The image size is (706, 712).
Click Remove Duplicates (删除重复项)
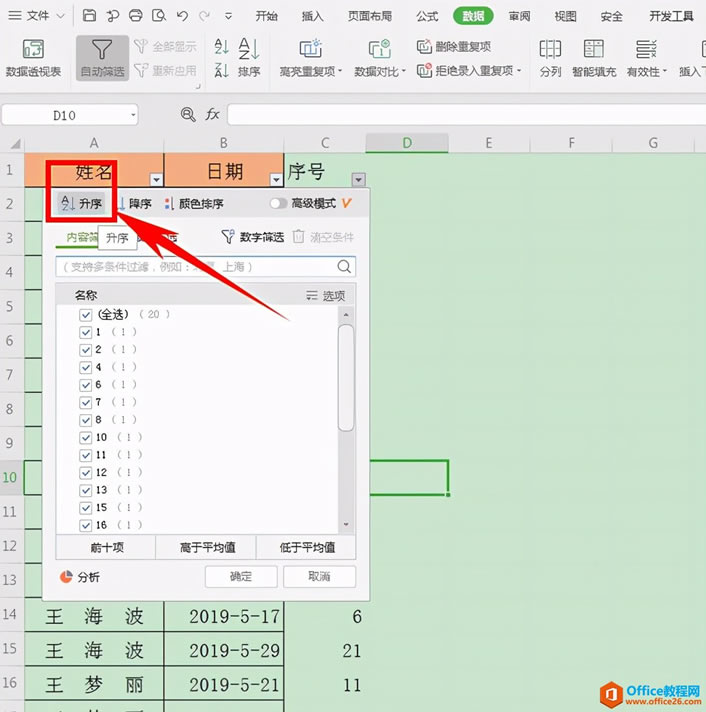[x=454, y=46]
